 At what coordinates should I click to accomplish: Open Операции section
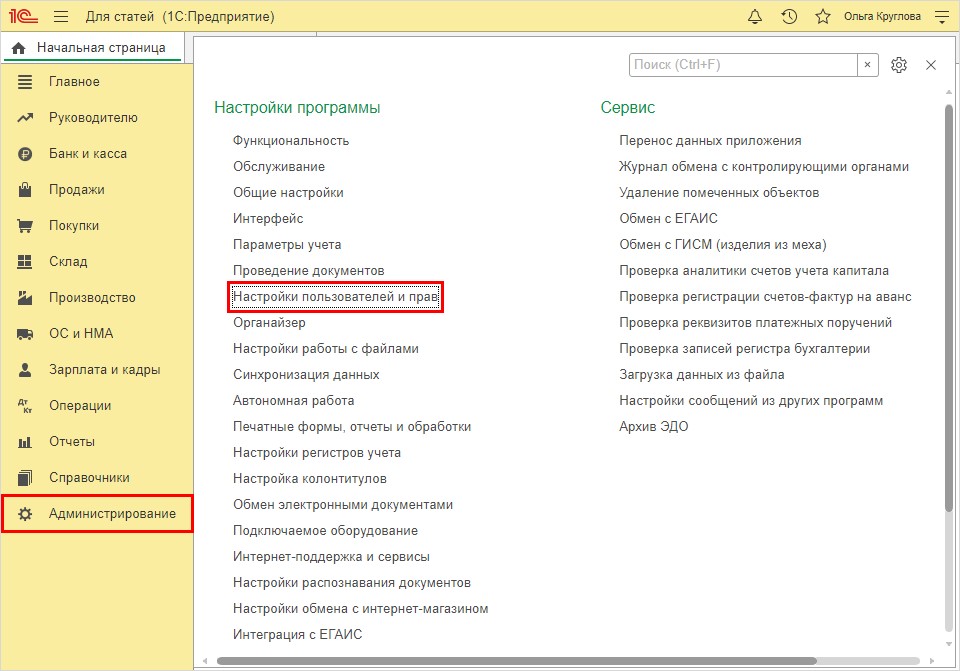click(x=80, y=406)
